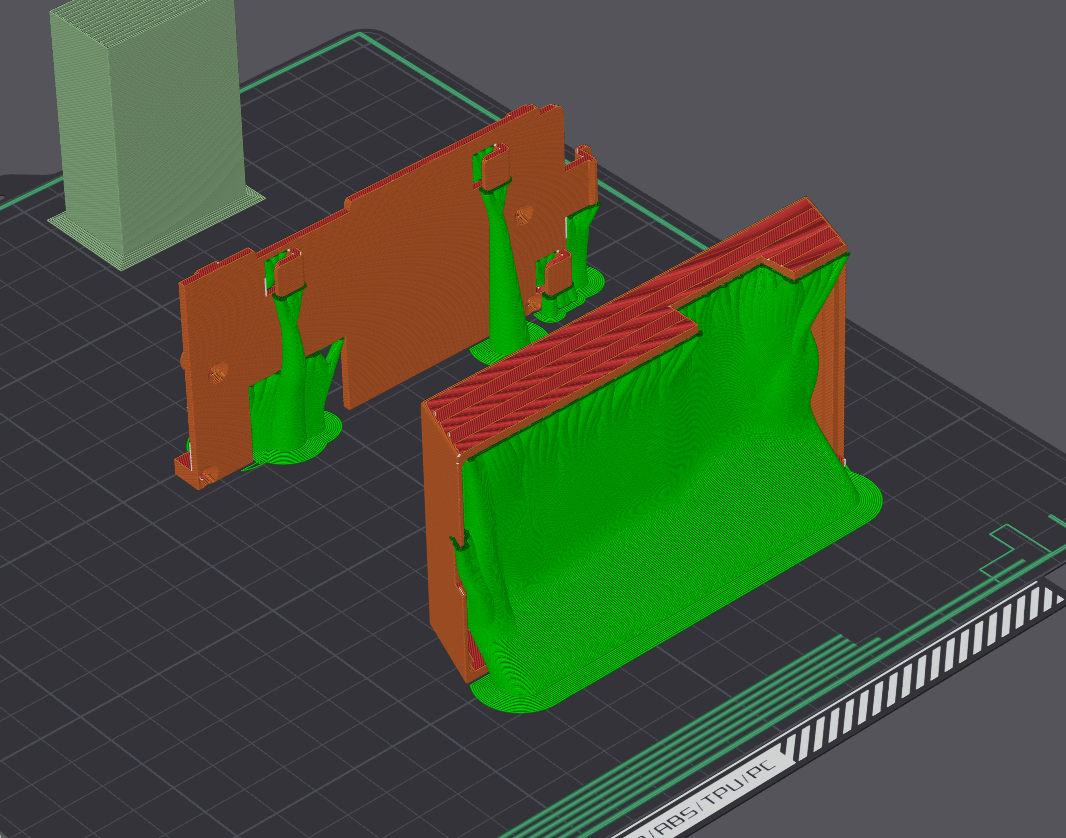Click the small lower-right clip bracket on the left model

(557, 272)
